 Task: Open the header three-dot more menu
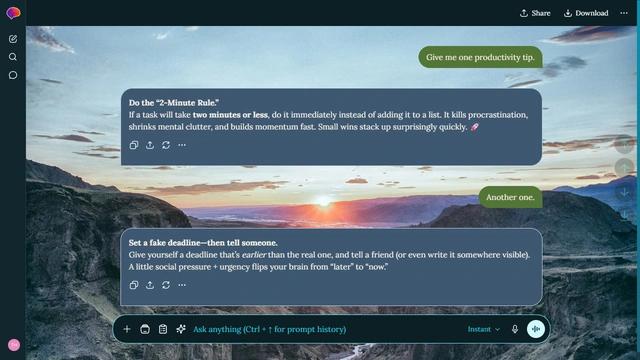(624, 13)
